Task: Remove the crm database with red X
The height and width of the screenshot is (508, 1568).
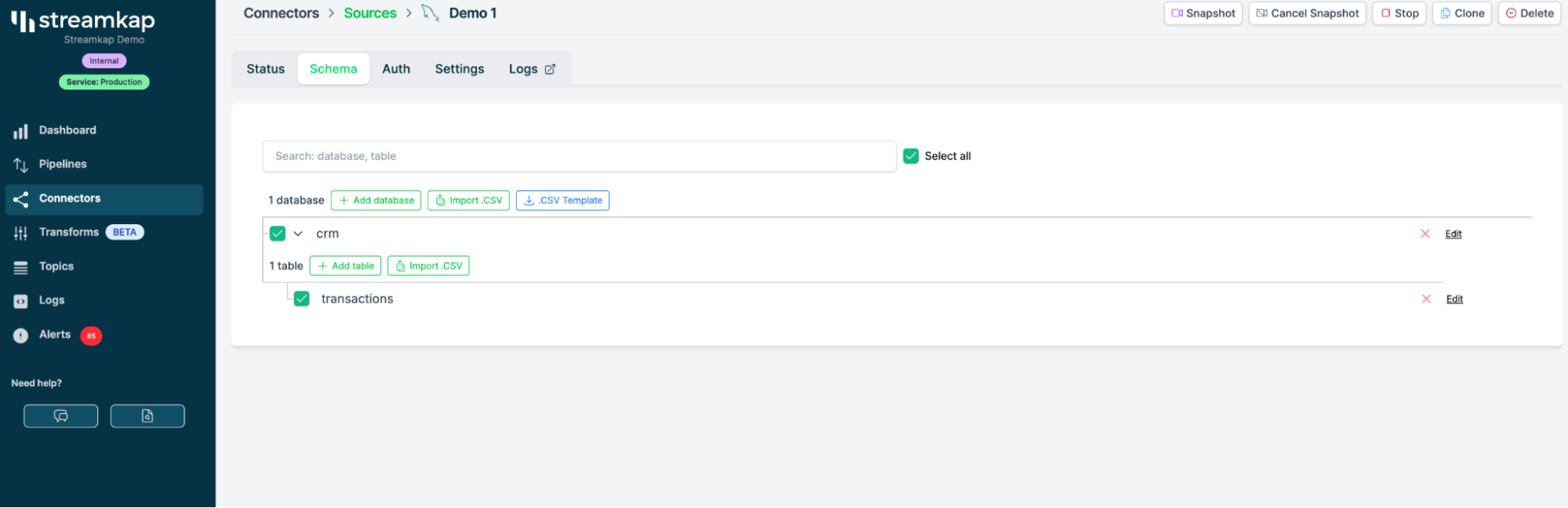Action: [x=1425, y=234]
